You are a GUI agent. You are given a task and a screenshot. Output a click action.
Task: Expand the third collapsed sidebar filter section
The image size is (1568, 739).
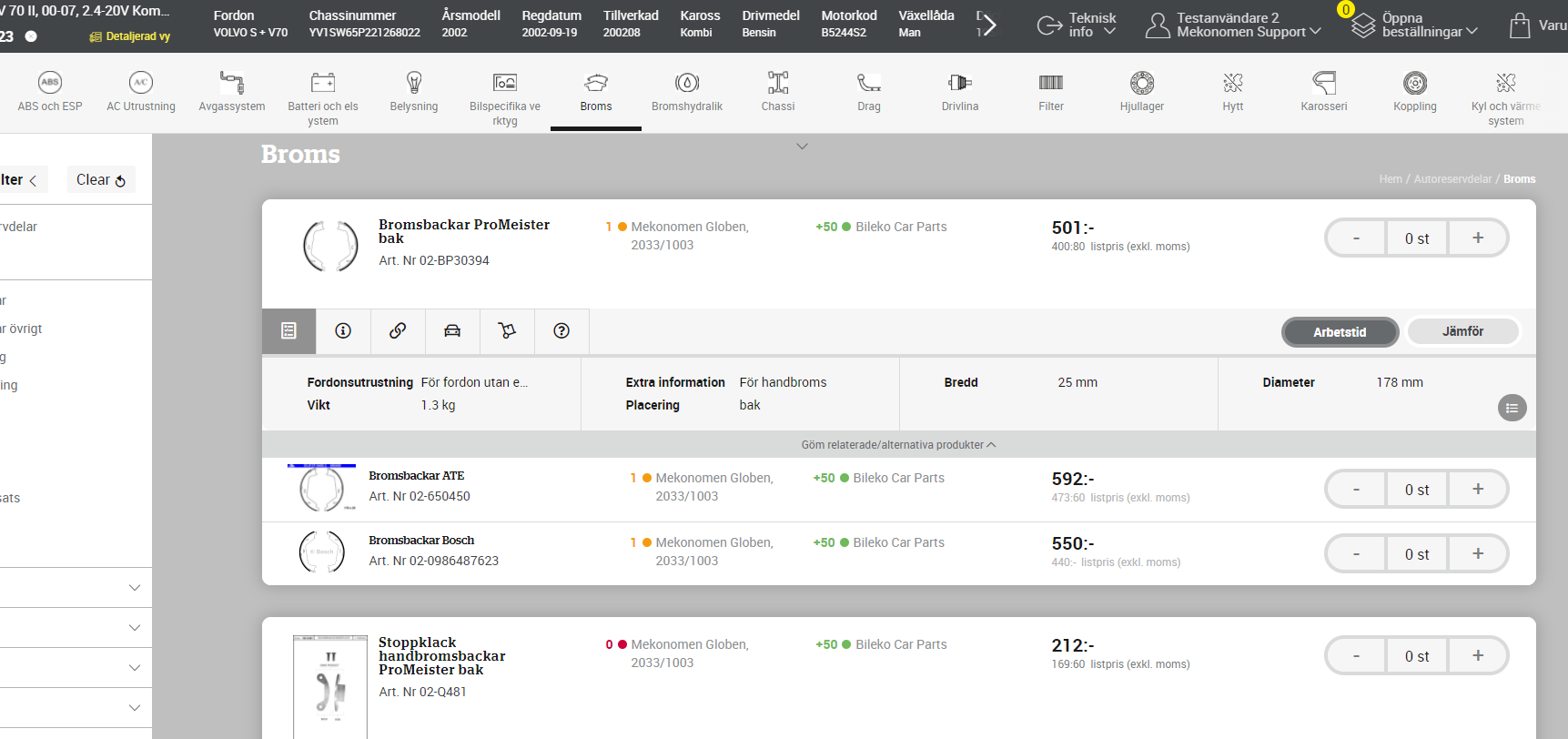(x=135, y=668)
